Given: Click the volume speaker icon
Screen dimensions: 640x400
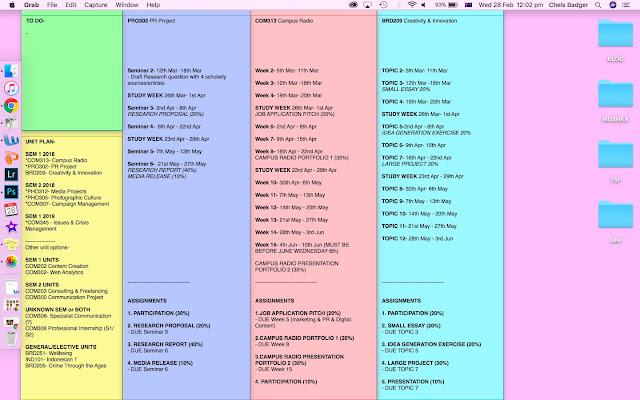Looking at the screenshot, I should coord(424,5).
